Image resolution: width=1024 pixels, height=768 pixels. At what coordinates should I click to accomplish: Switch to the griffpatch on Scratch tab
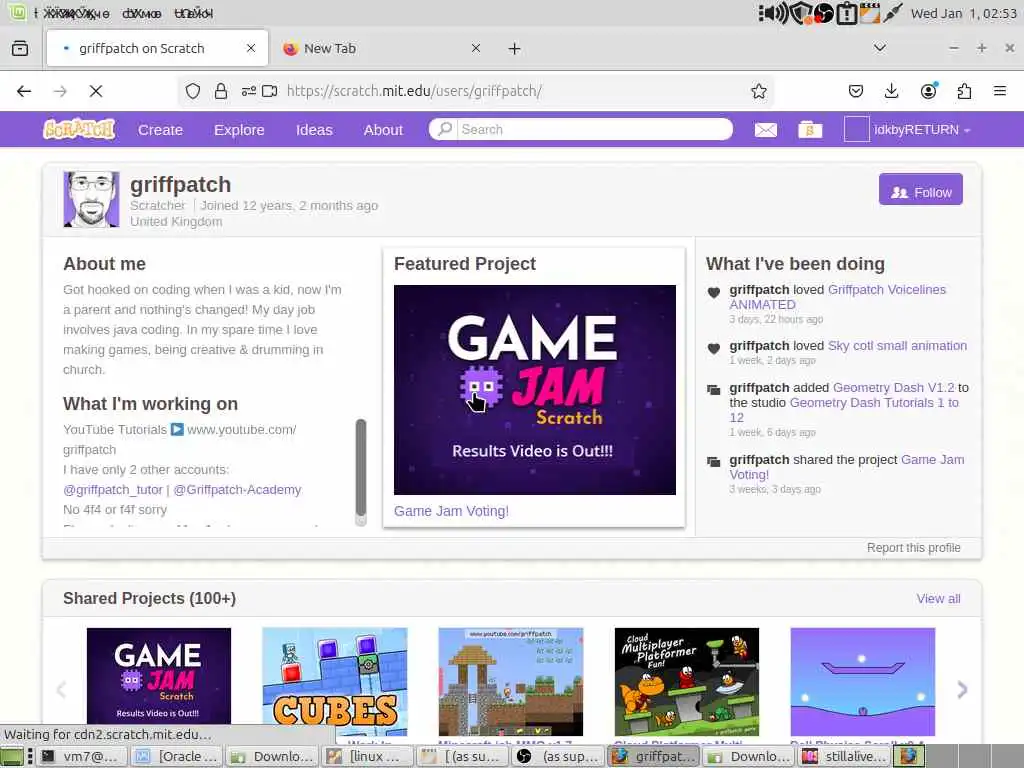157,48
